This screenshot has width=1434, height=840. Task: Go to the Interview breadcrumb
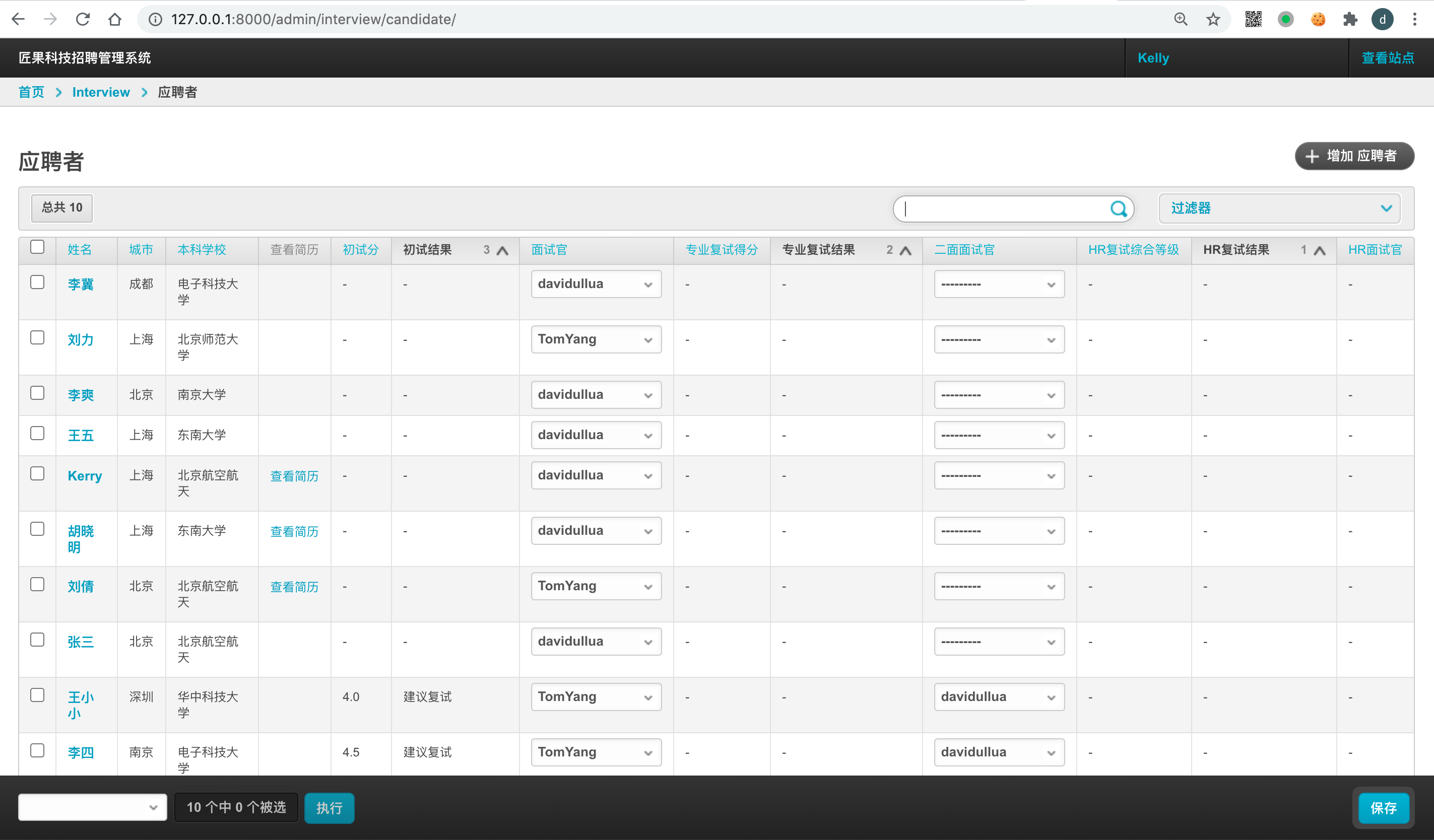coord(101,92)
